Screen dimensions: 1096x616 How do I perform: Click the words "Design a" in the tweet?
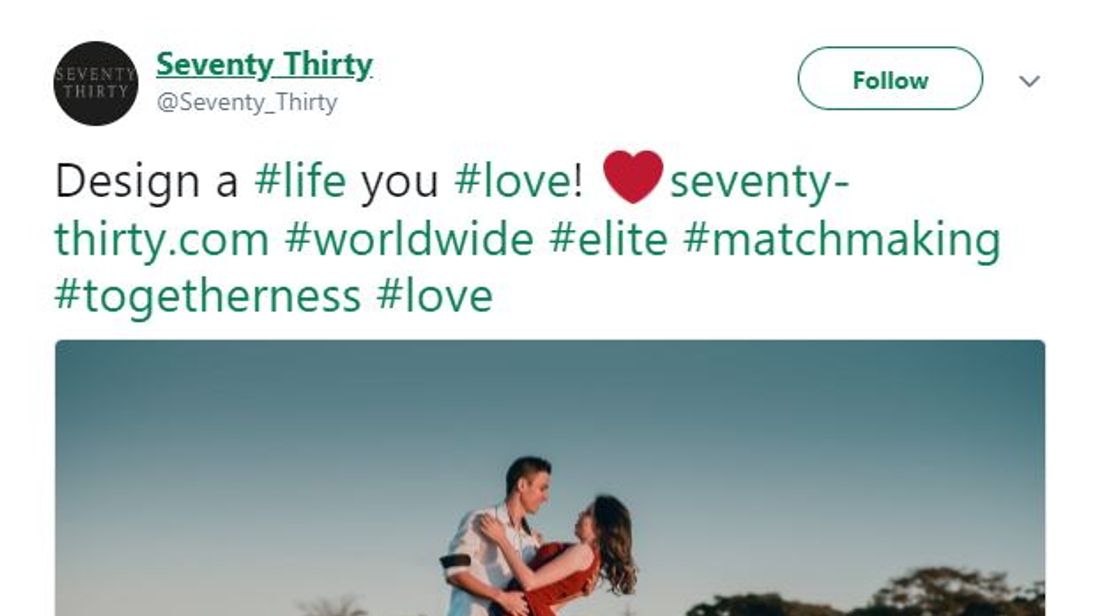pos(146,182)
